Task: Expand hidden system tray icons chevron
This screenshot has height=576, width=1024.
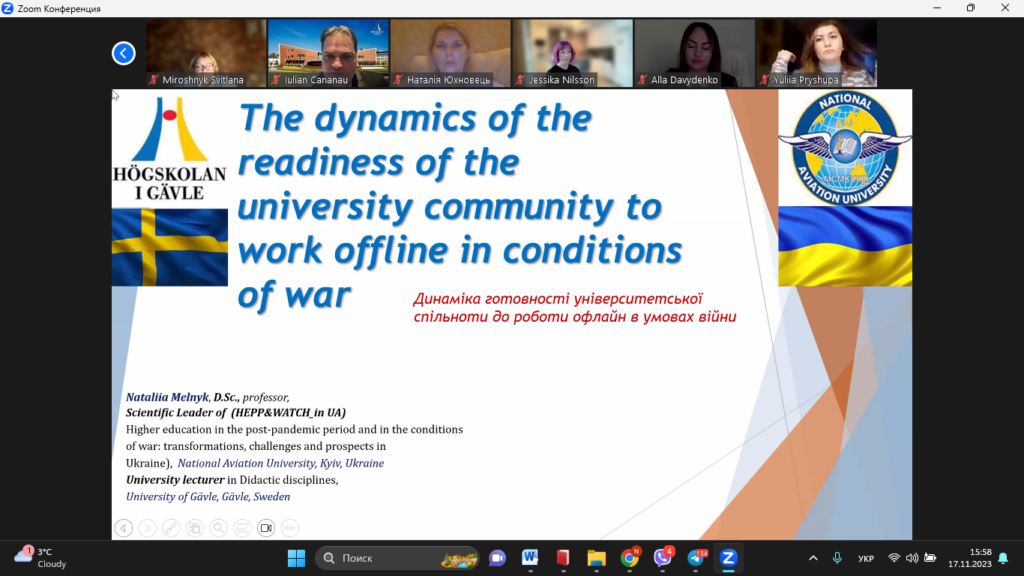Action: (x=811, y=558)
